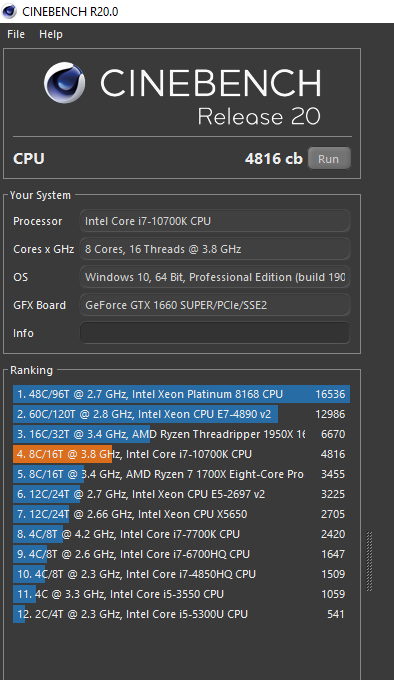Select the Threadripper 1950X ranking row

(181, 434)
